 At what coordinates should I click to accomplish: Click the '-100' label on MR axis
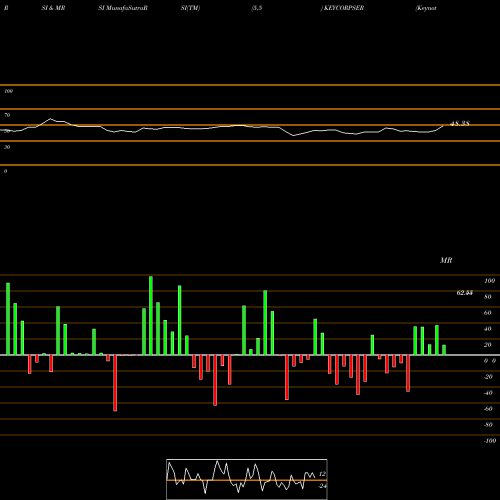pos(490,441)
